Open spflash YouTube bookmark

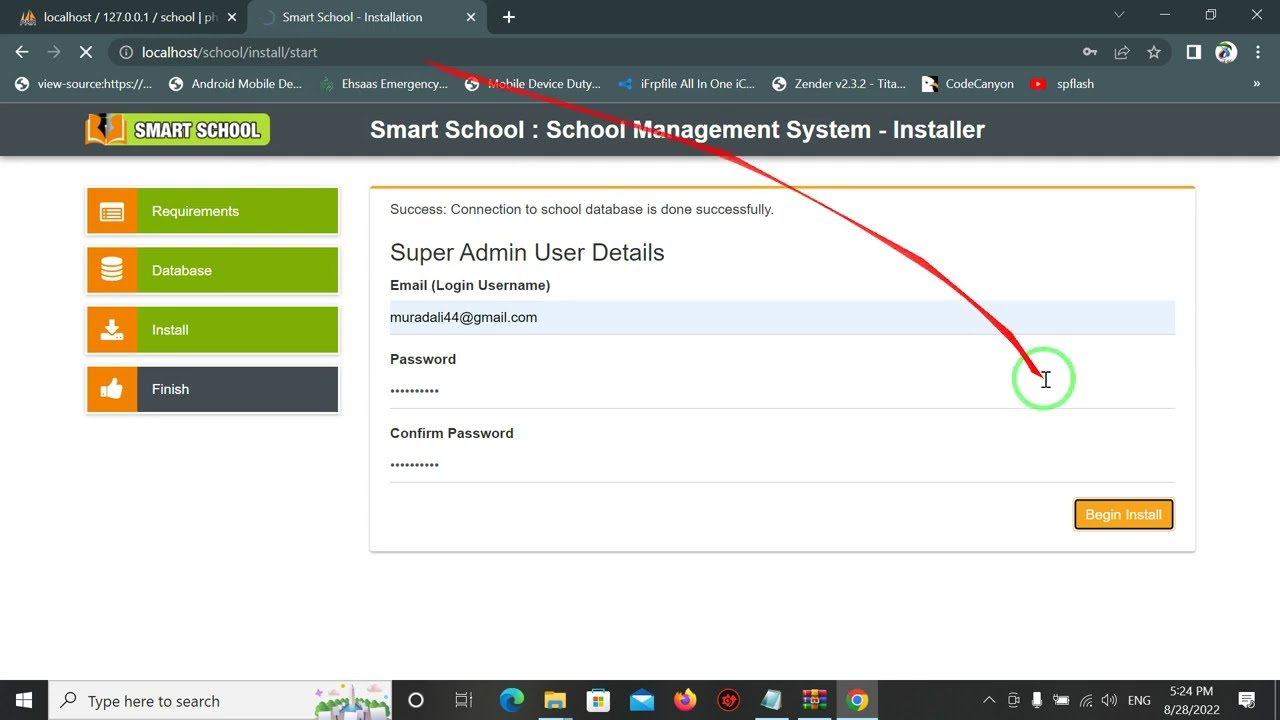point(1062,84)
